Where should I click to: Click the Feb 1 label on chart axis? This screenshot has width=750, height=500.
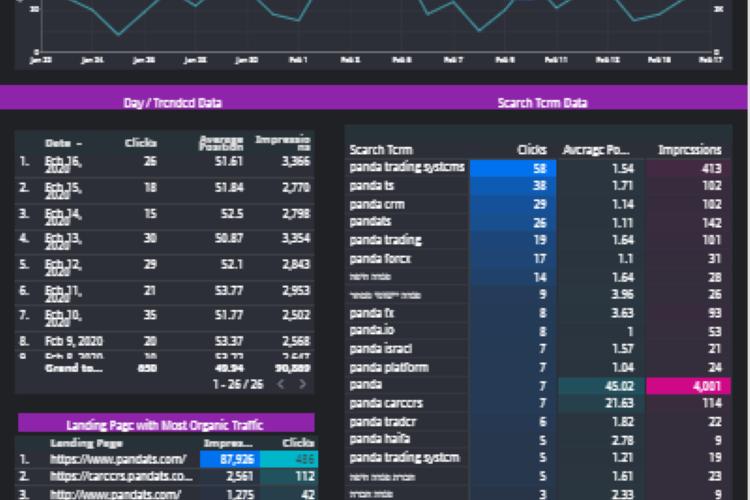298,60
